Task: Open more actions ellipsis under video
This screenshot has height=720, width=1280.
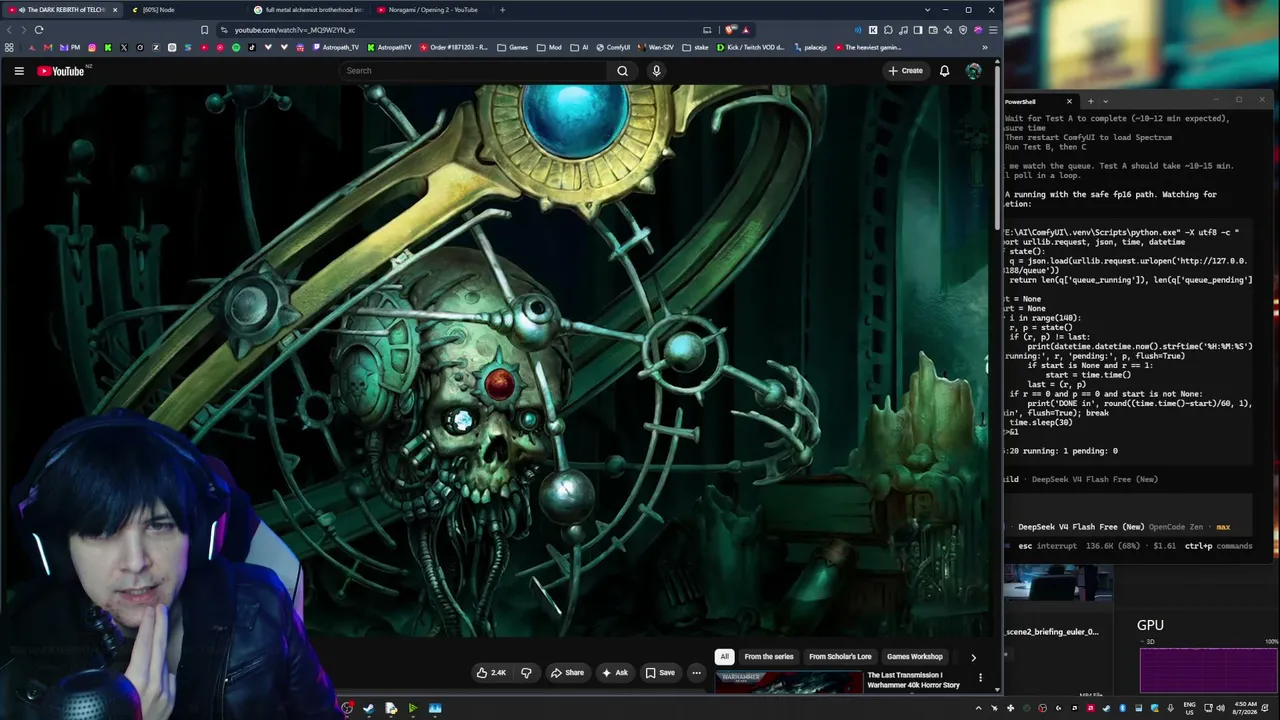Action: [x=696, y=673]
